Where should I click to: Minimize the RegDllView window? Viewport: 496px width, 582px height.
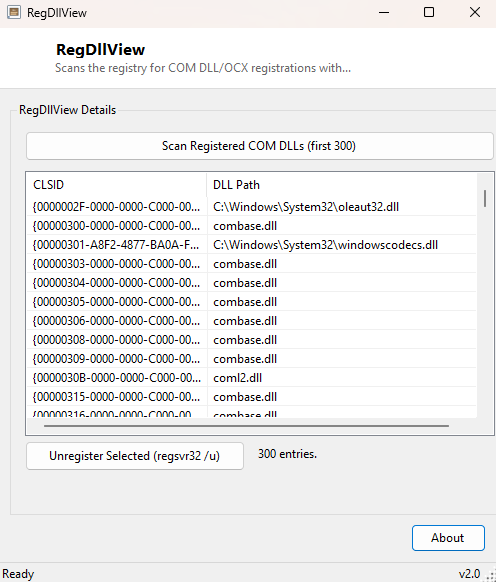pos(384,13)
